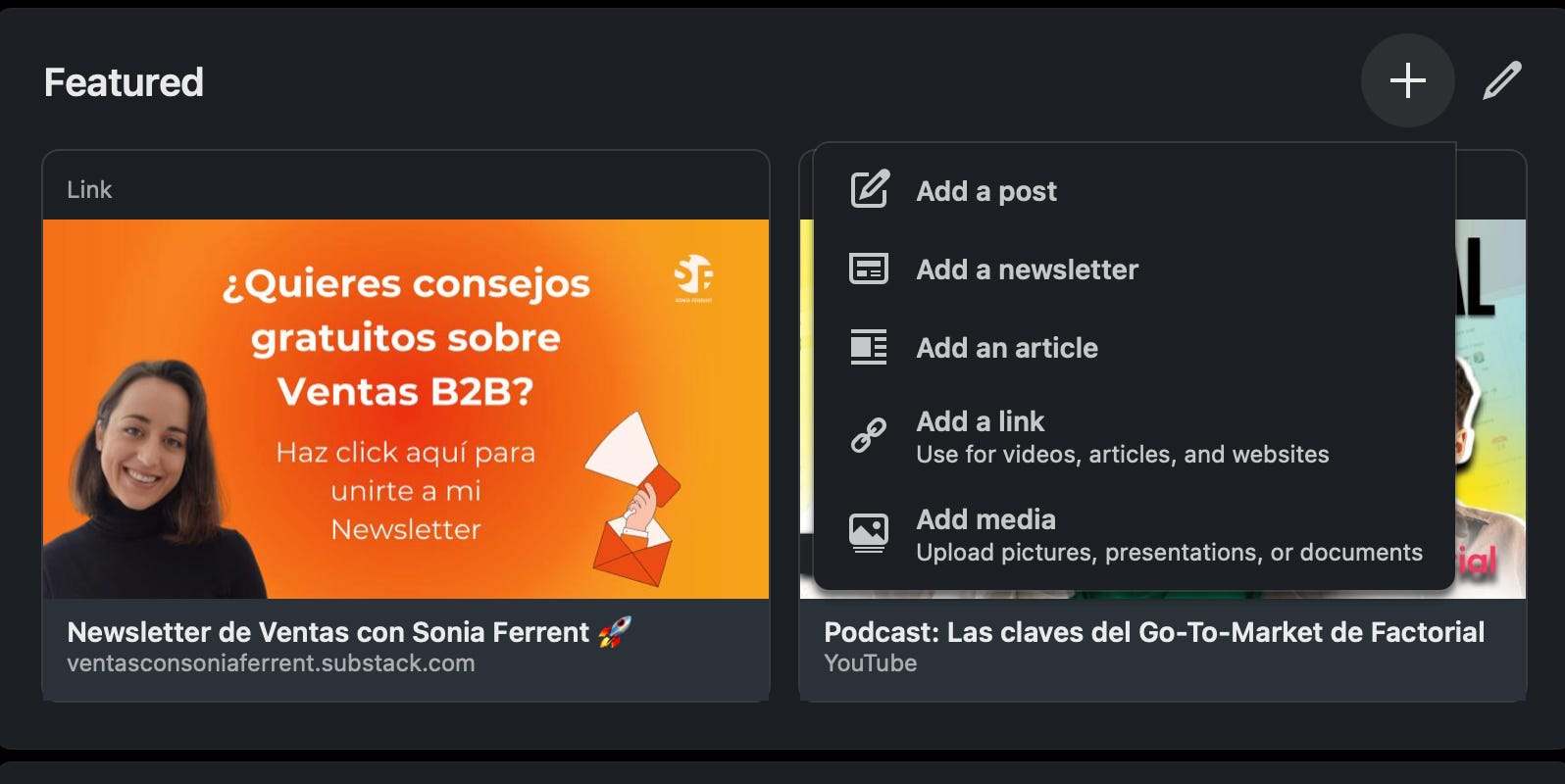Click the newsletter icon in the dropdown
Viewport: 1565px width, 784px height.
click(869, 269)
